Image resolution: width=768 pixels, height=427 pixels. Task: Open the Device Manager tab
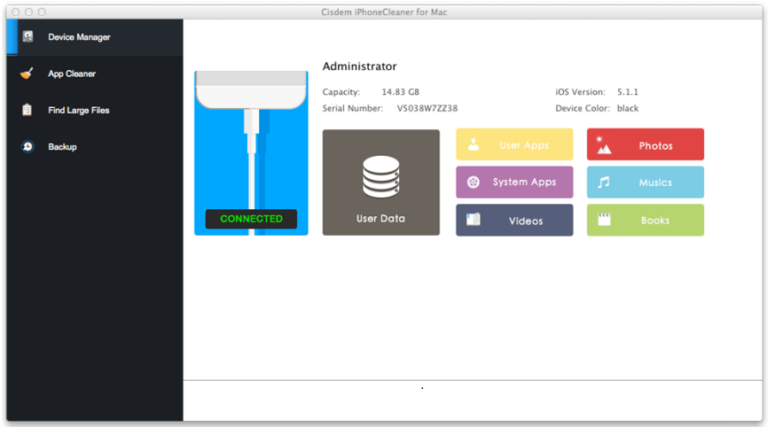click(80, 37)
